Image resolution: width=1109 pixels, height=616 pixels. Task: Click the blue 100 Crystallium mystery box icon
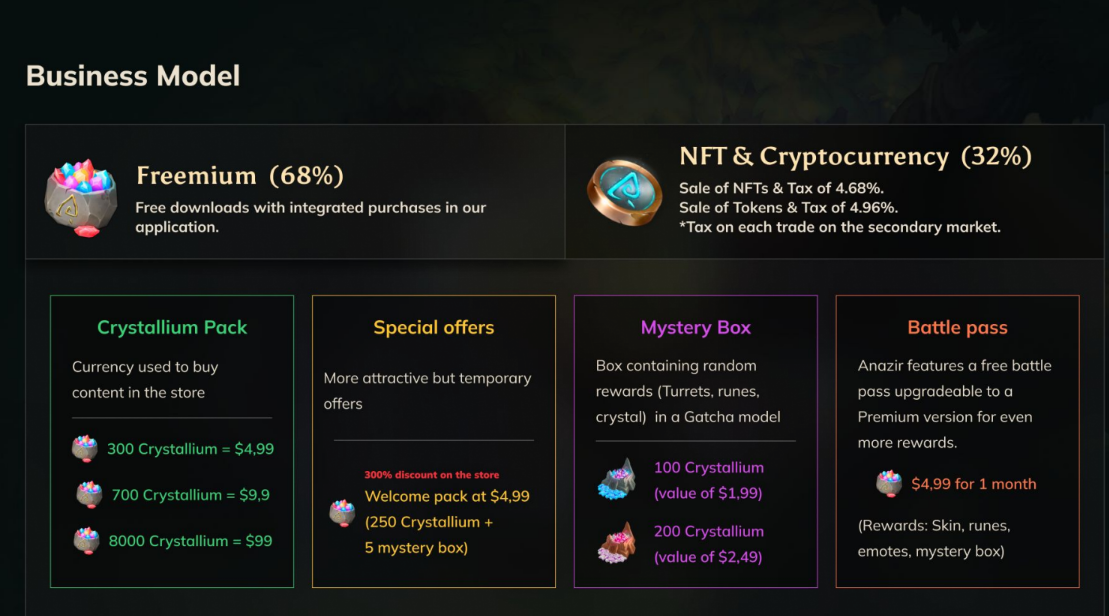coord(617,479)
